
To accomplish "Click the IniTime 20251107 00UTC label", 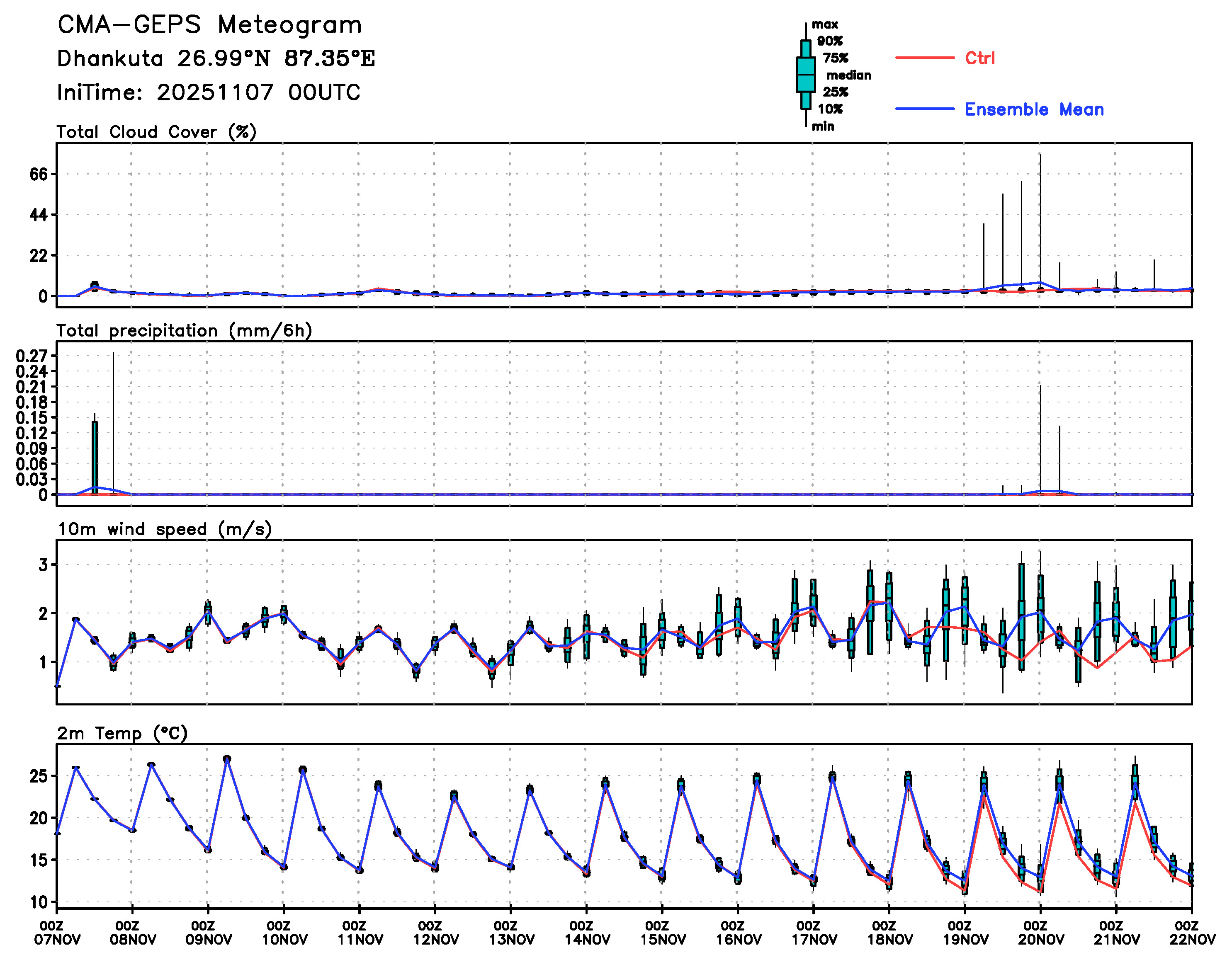I will [209, 92].
